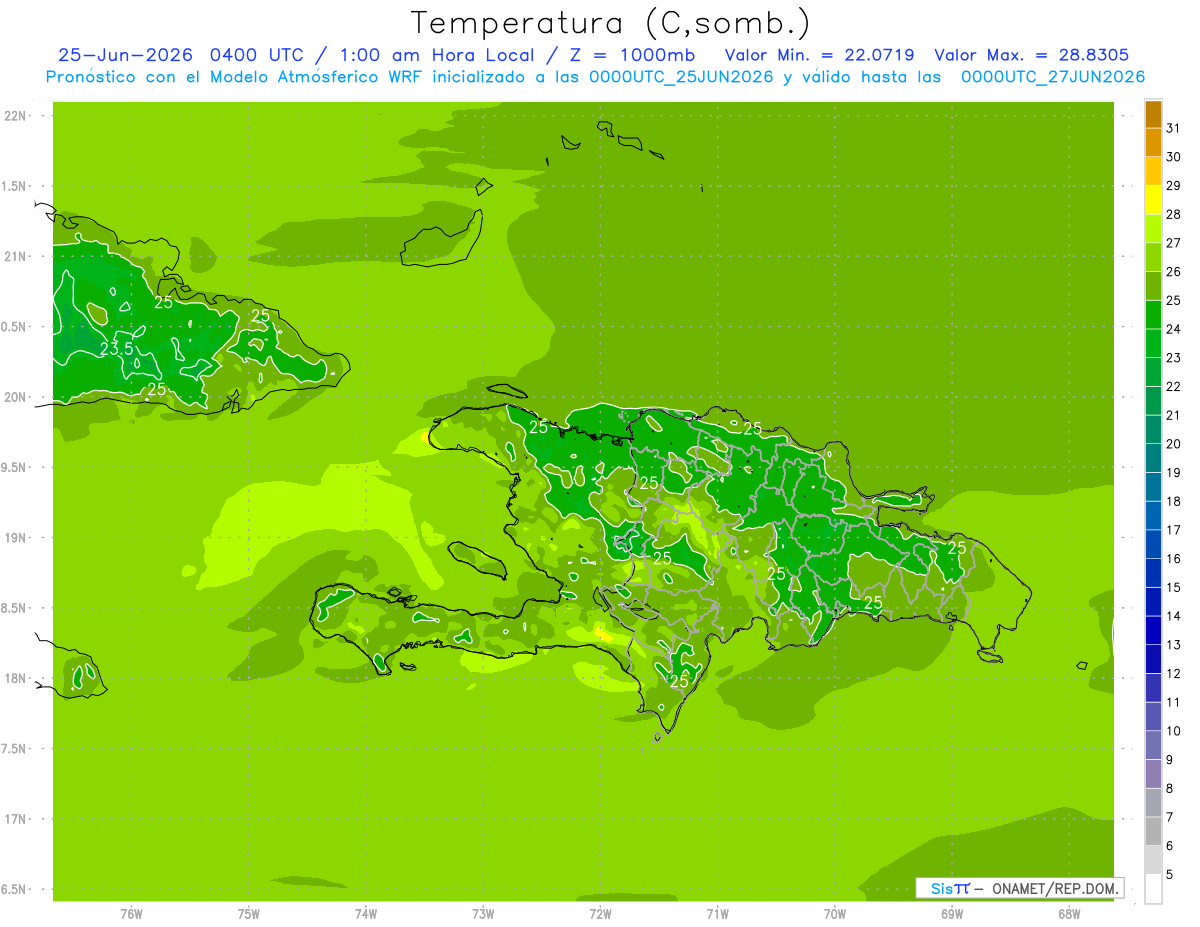The image size is (1200, 927).
Task: Click the white swatch below colorbar label 5
Action: pyautogui.click(x=1153, y=888)
